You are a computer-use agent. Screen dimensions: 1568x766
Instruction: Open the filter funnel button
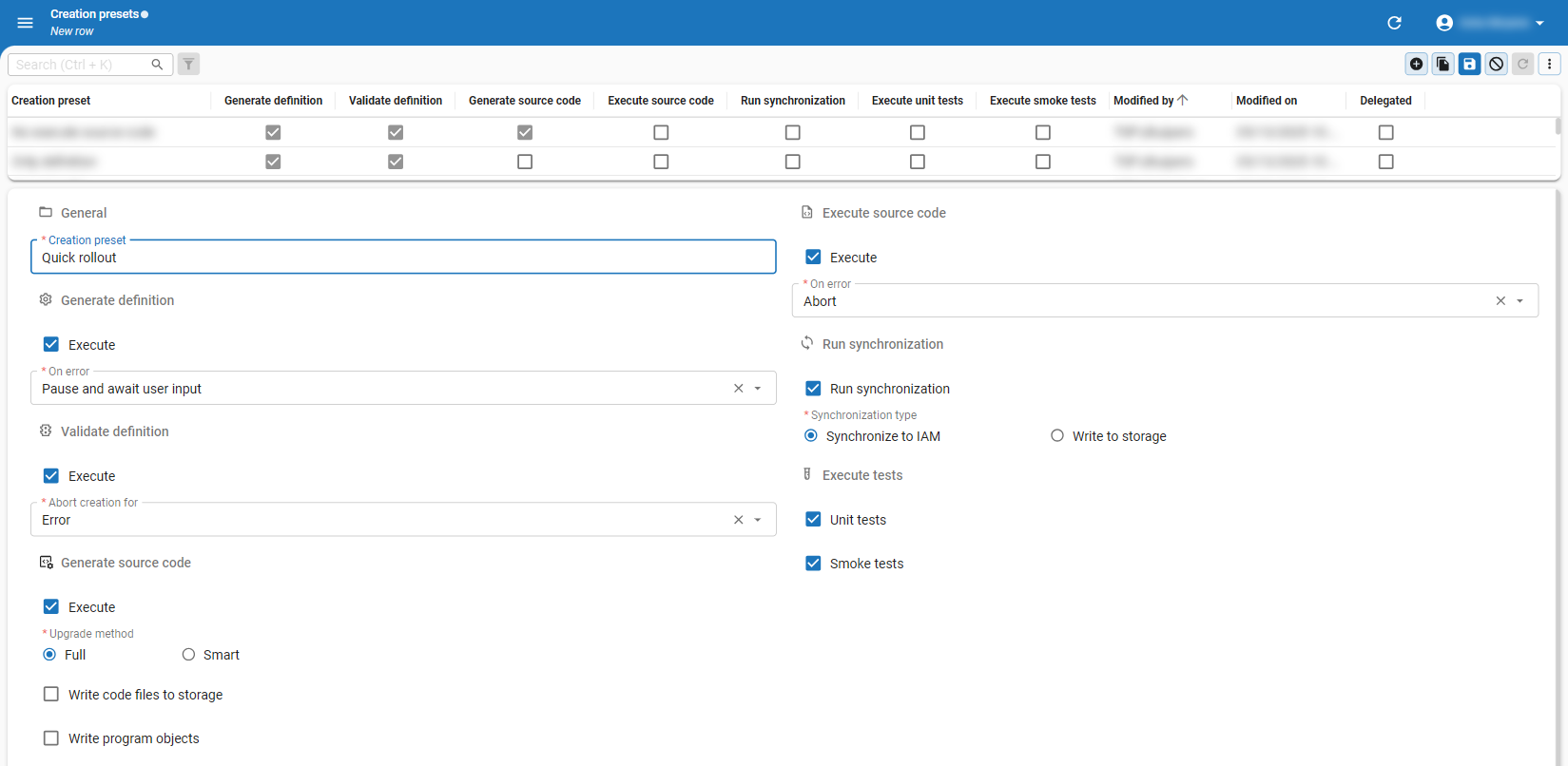(x=189, y=65)
